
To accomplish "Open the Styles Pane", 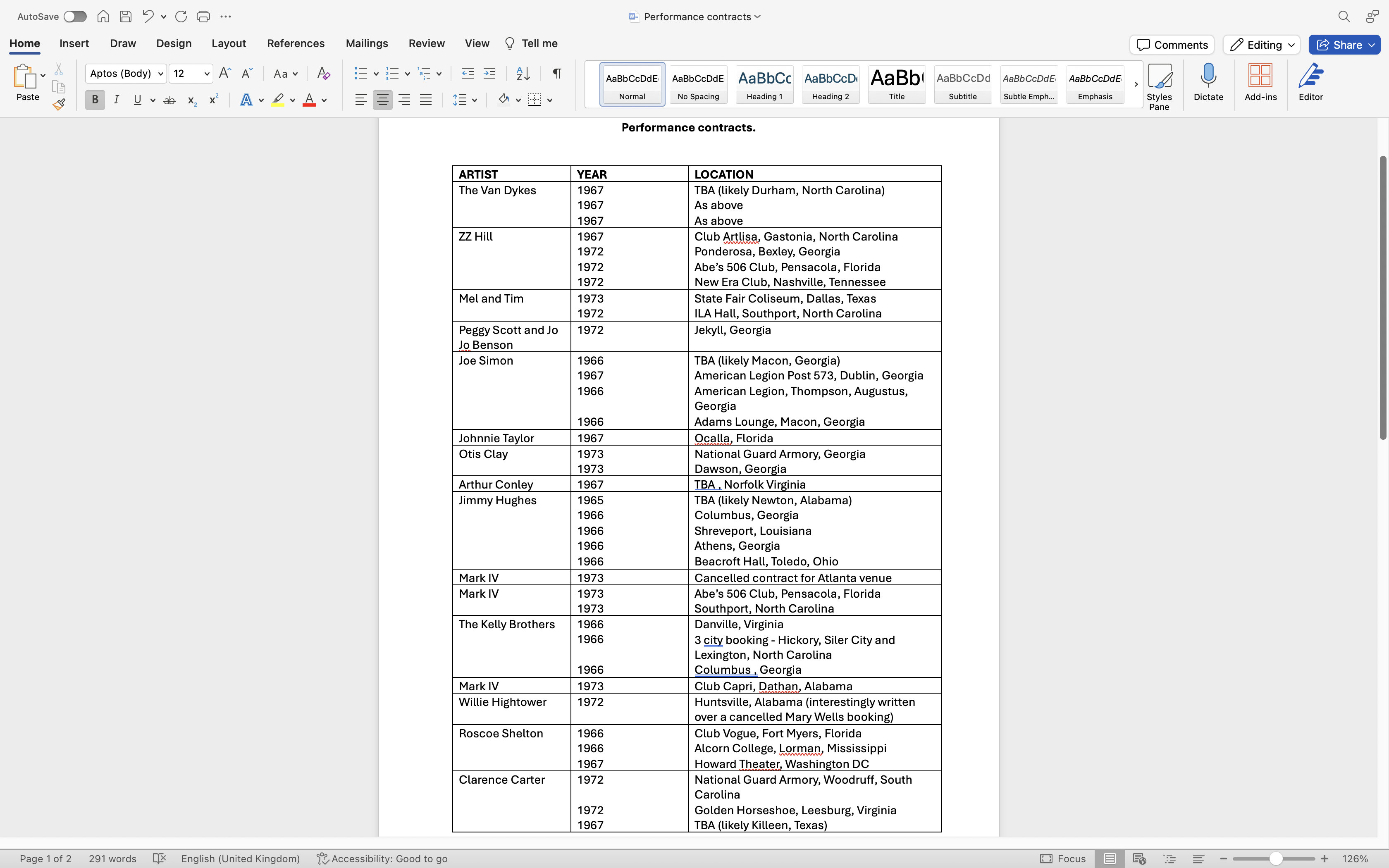I will [1160, 87].
